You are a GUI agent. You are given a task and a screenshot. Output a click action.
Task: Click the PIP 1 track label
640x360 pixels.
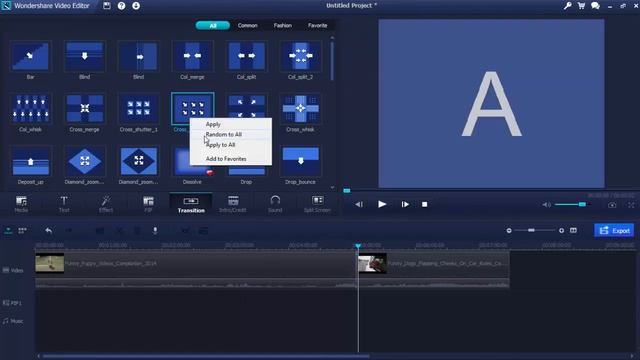[12, 303]
